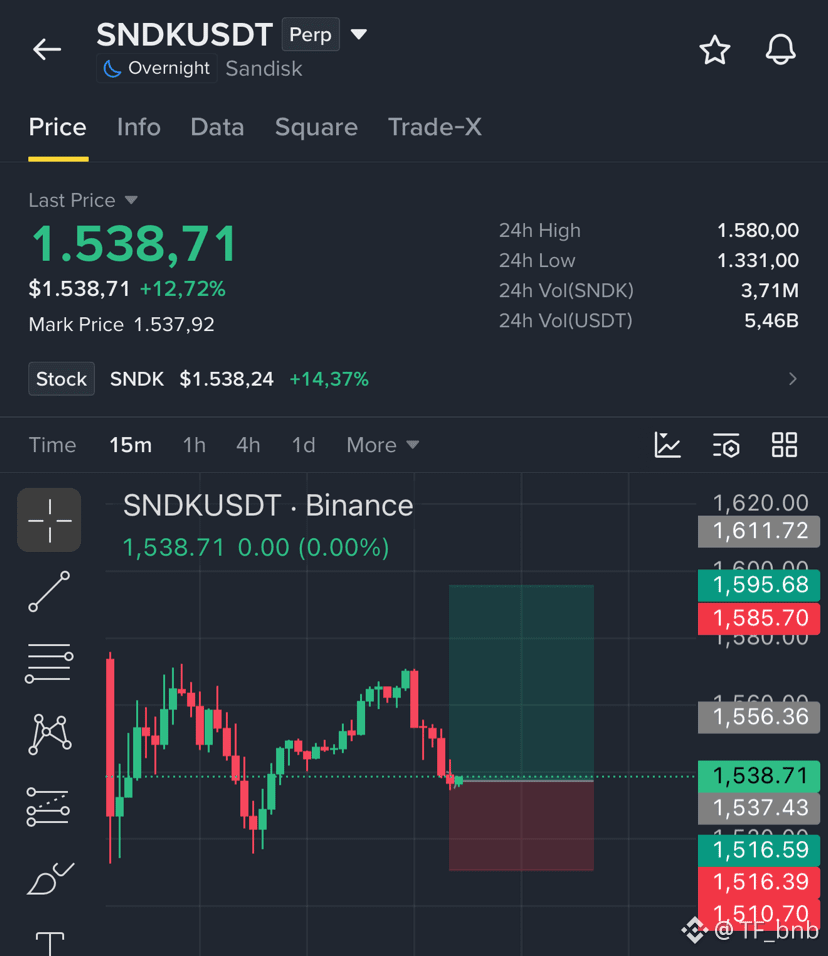
Task: Click the 24h Vol(USDT) value 5,46B
Action: (771, 321)
